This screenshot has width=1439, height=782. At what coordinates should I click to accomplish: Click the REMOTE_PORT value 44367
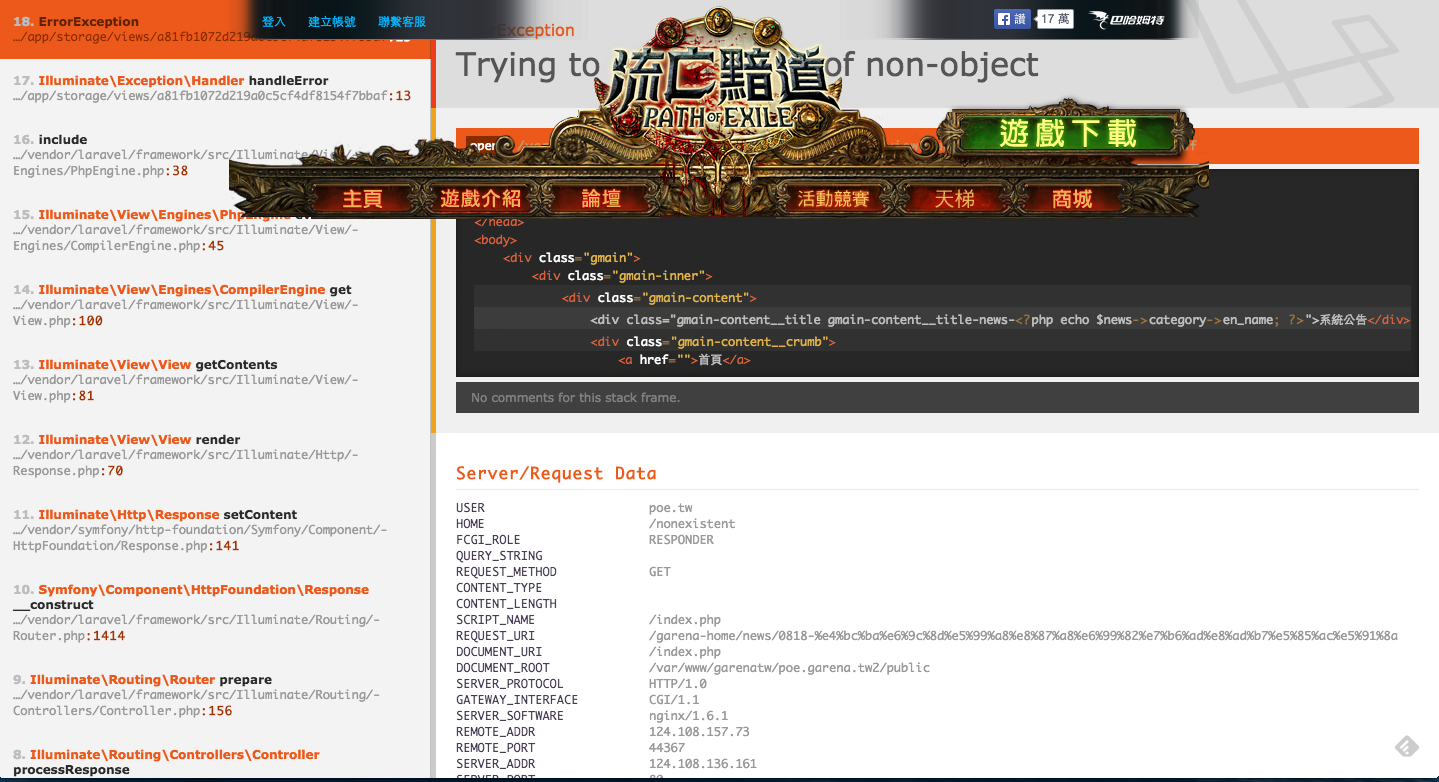667,748
